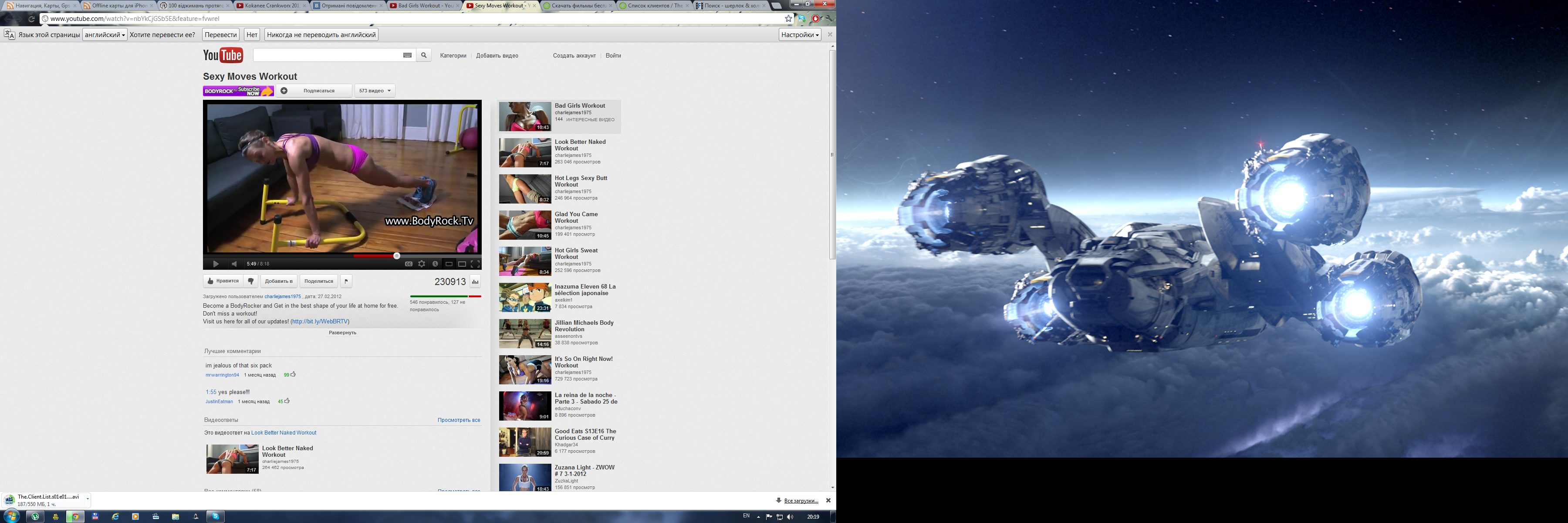
Task: Open a new tab in Chrome
Action: pyautogui.click(x=777, y=6)
